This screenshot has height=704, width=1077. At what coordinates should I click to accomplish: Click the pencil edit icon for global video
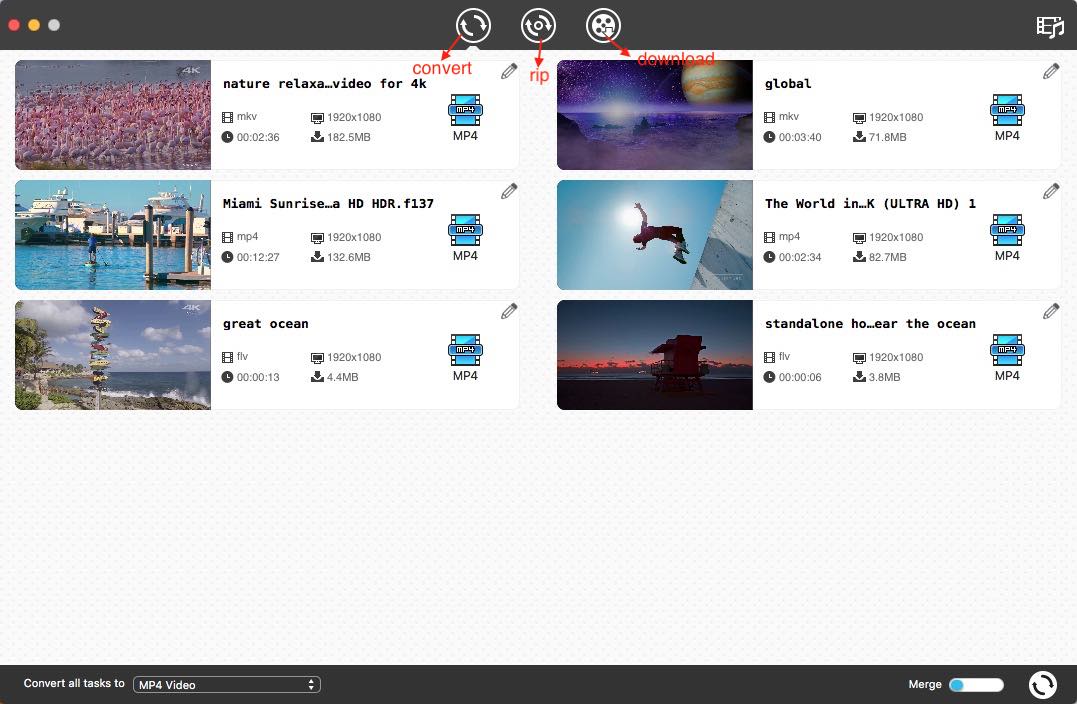pos(1051,71)
